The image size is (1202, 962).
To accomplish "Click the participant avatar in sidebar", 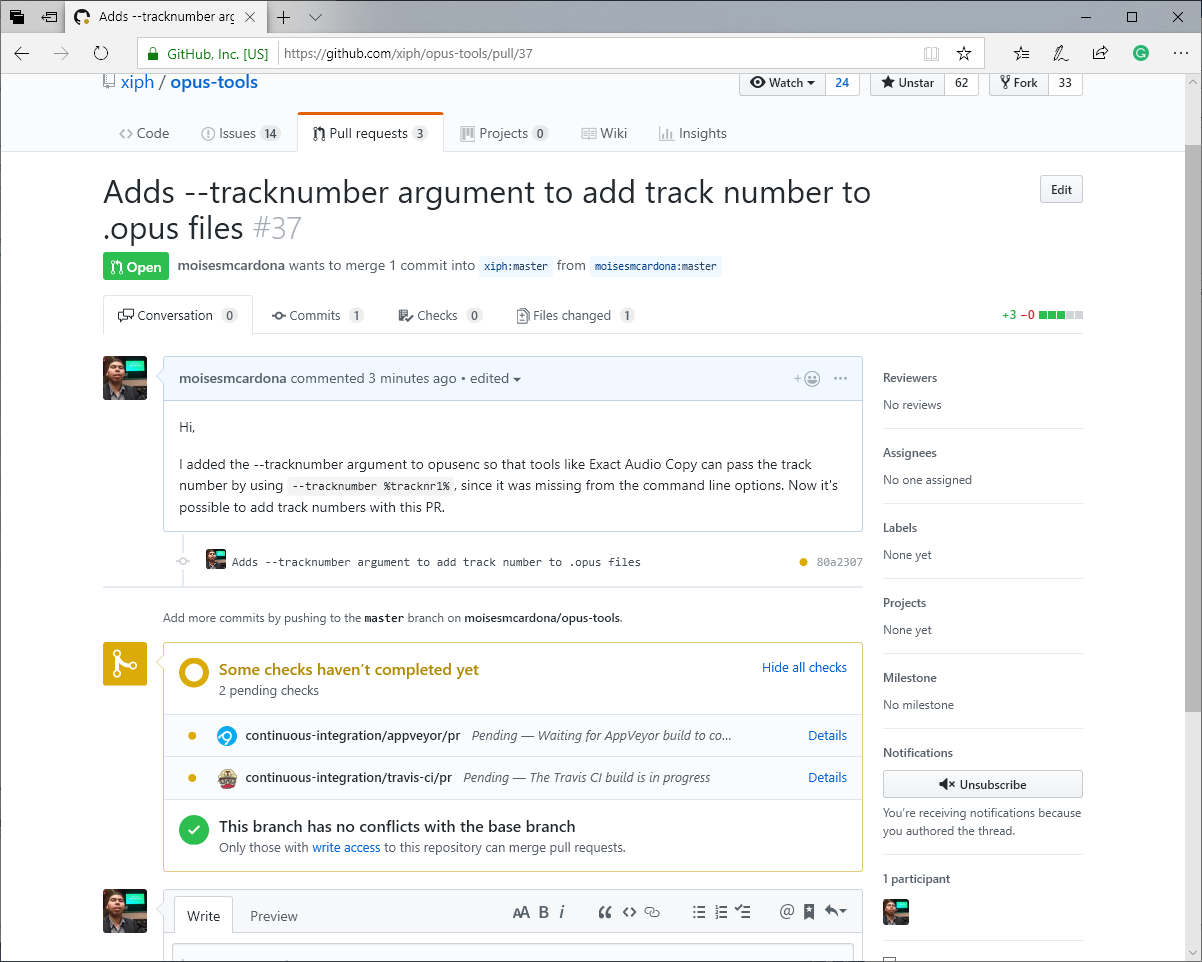I will click(x=896, y=911).
